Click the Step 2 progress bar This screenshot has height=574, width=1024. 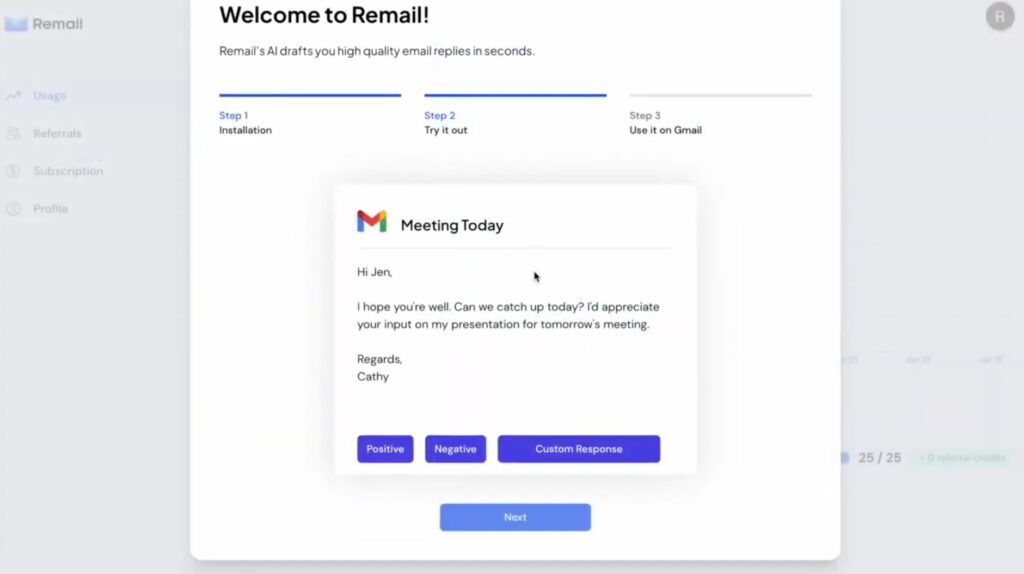[x=515, y=95]
